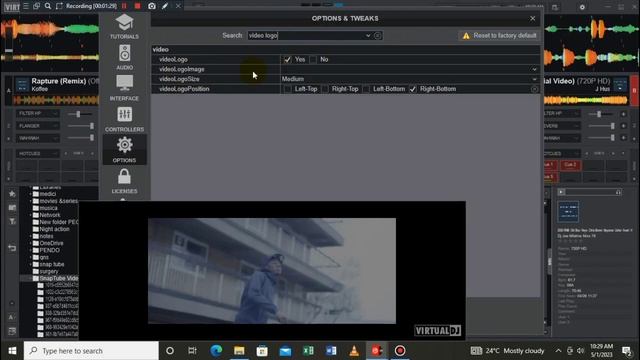Click the Windows taskbar search box
The height and width of the screenshot is (360, 640).
(x=91, y=351)
